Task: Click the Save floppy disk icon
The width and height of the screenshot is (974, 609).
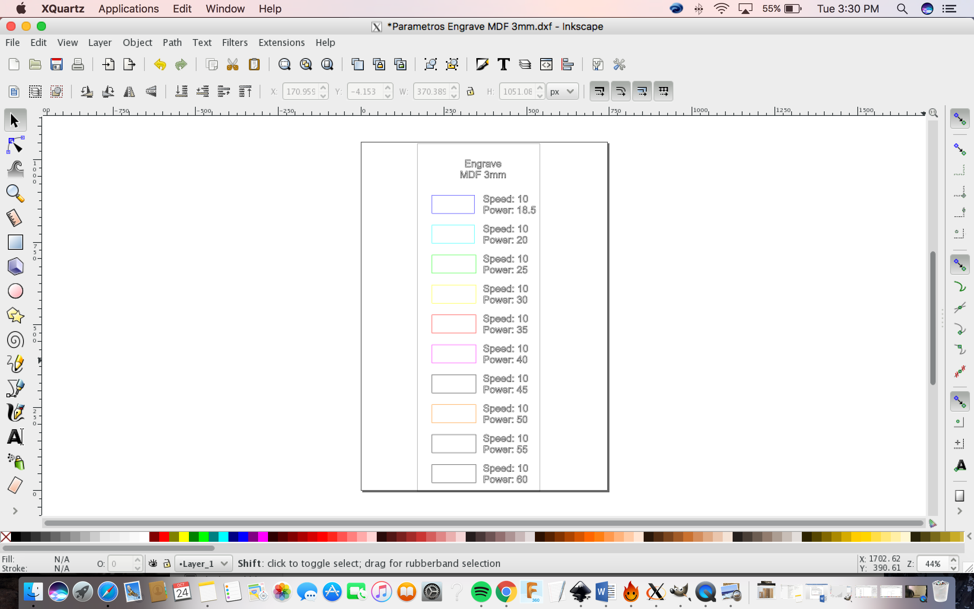Action: tap(57, 65)
